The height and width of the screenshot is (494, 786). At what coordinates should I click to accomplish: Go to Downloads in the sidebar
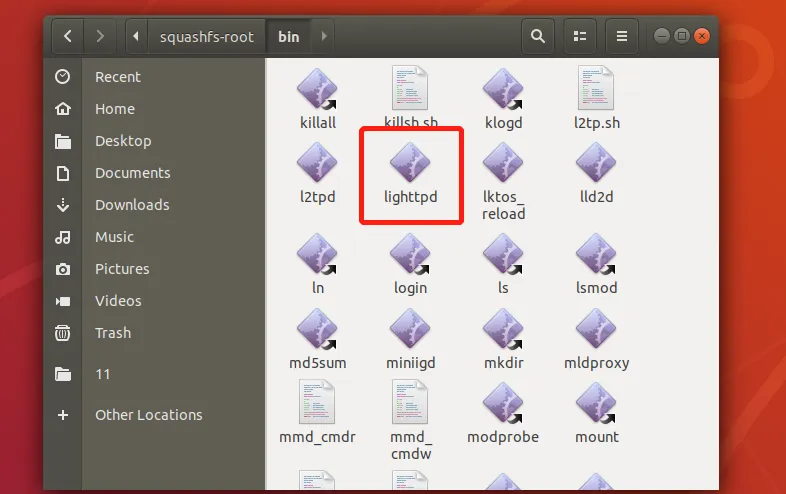coord(132,205)
